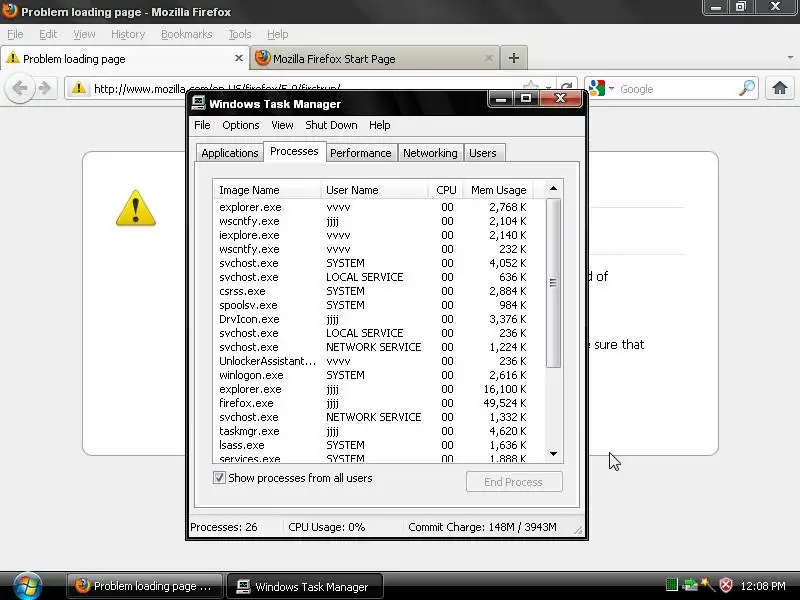Close the Mozilla Firefox Start Page tab
Image resolution: width=800 pixels, height=600 pixels.
[488, 58]
